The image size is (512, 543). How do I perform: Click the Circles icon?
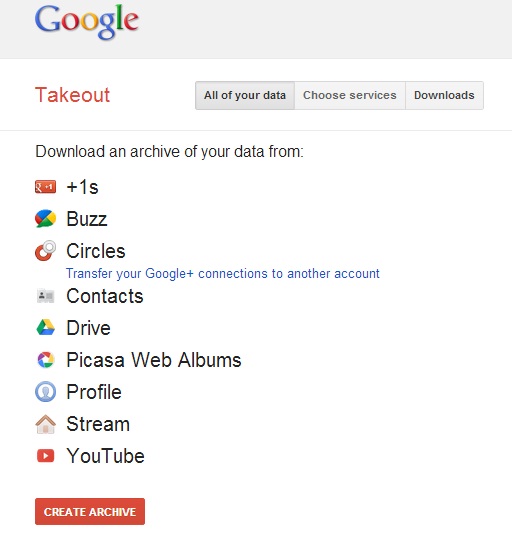[45, 250]
